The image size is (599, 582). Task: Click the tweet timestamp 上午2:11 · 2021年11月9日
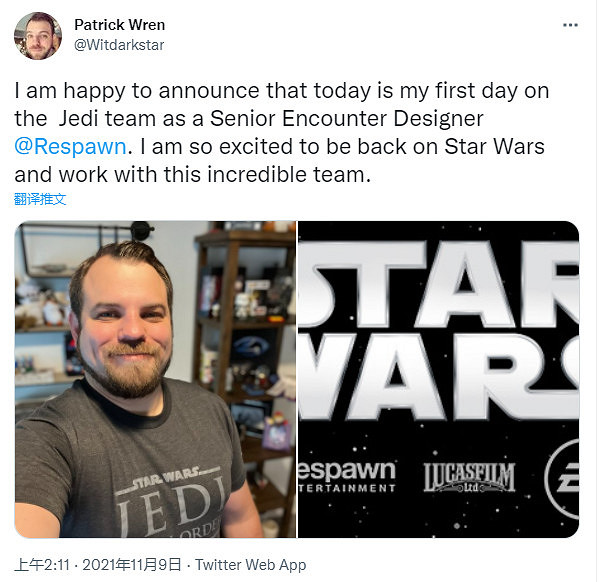pos(98,565)
